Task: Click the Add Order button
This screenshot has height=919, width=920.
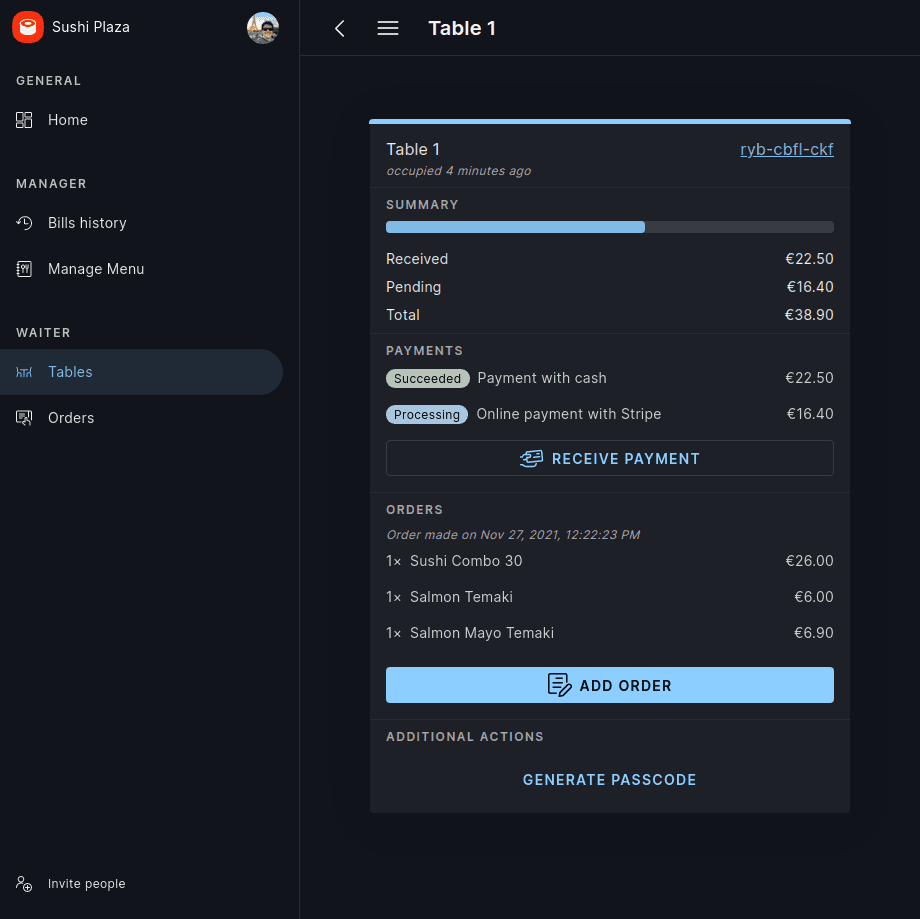Action: [610, 685]
